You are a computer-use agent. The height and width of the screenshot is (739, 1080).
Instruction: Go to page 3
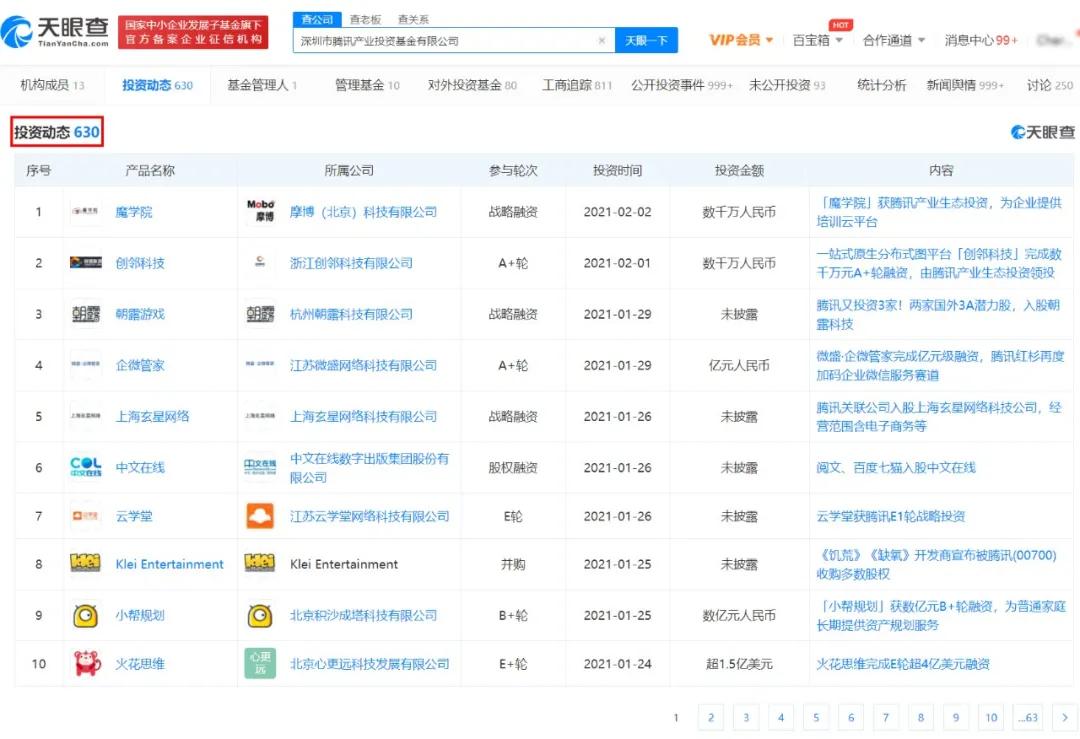tap(746, 717)
